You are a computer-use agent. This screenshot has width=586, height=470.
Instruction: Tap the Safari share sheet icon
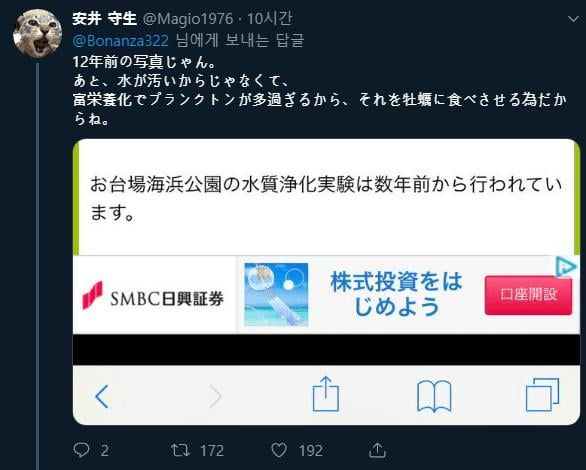326,394
